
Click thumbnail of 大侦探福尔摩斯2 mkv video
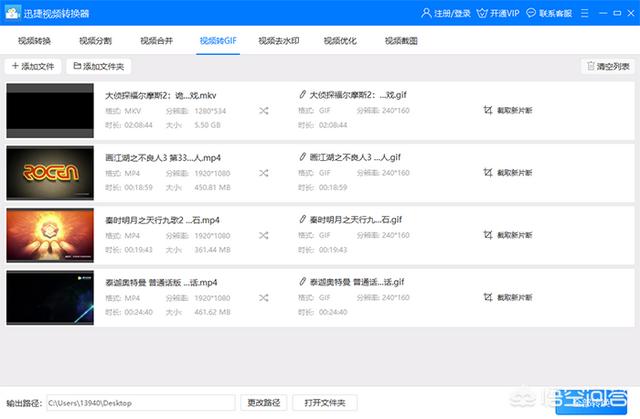point(50,111)
